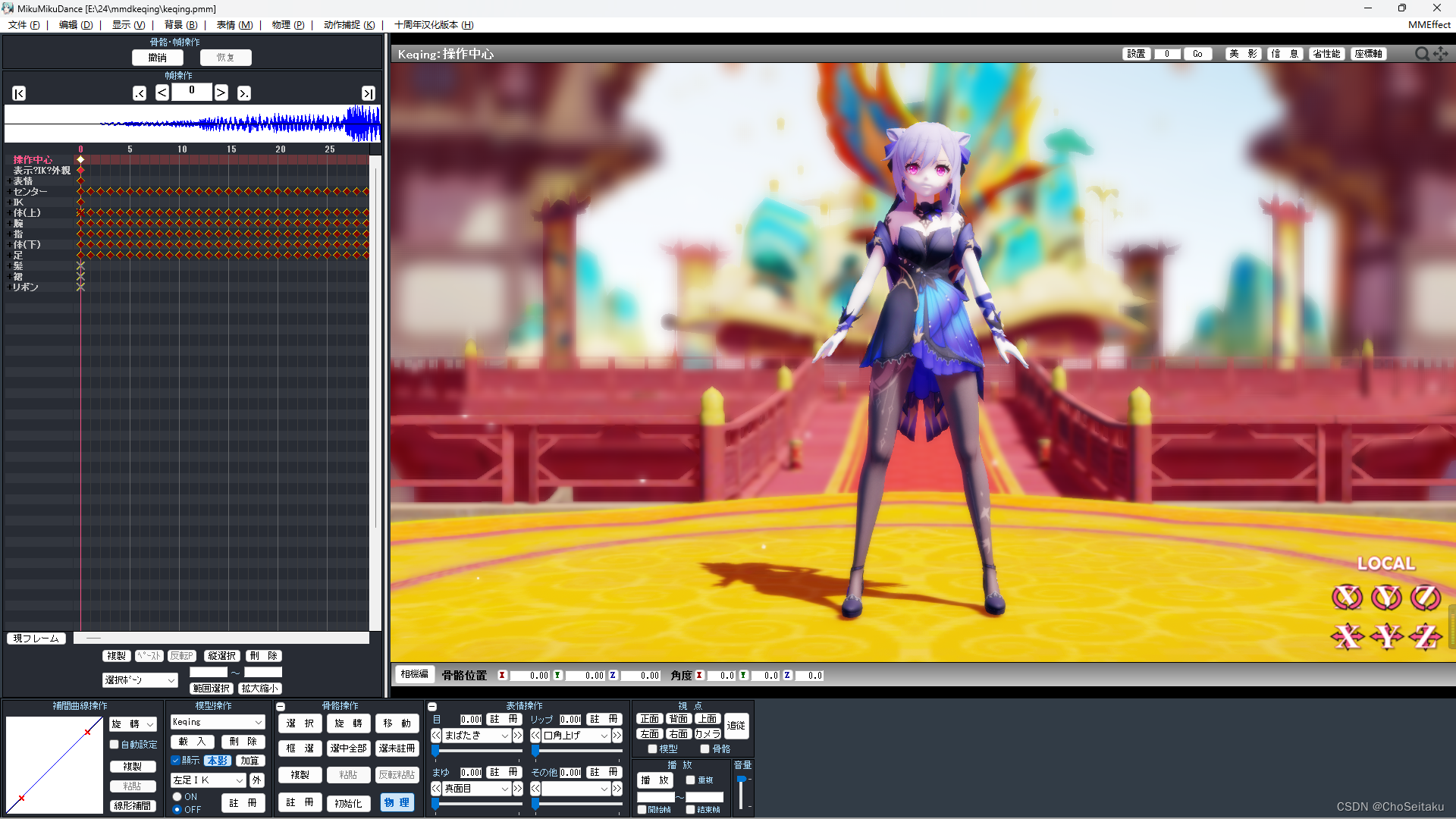Jump to last frame button
The height and width of the screenshot is (819, 1456).
point(368,93)
